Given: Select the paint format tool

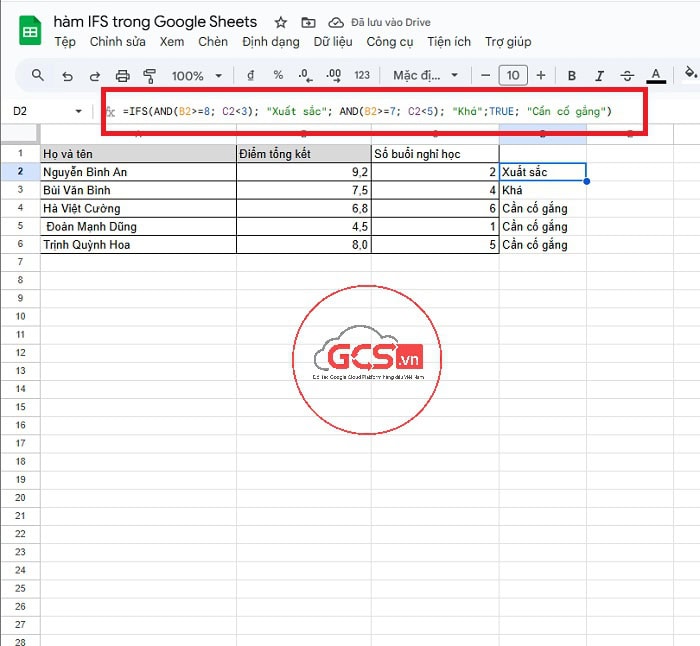Looking at the screenshot, I should coord(150,75).
